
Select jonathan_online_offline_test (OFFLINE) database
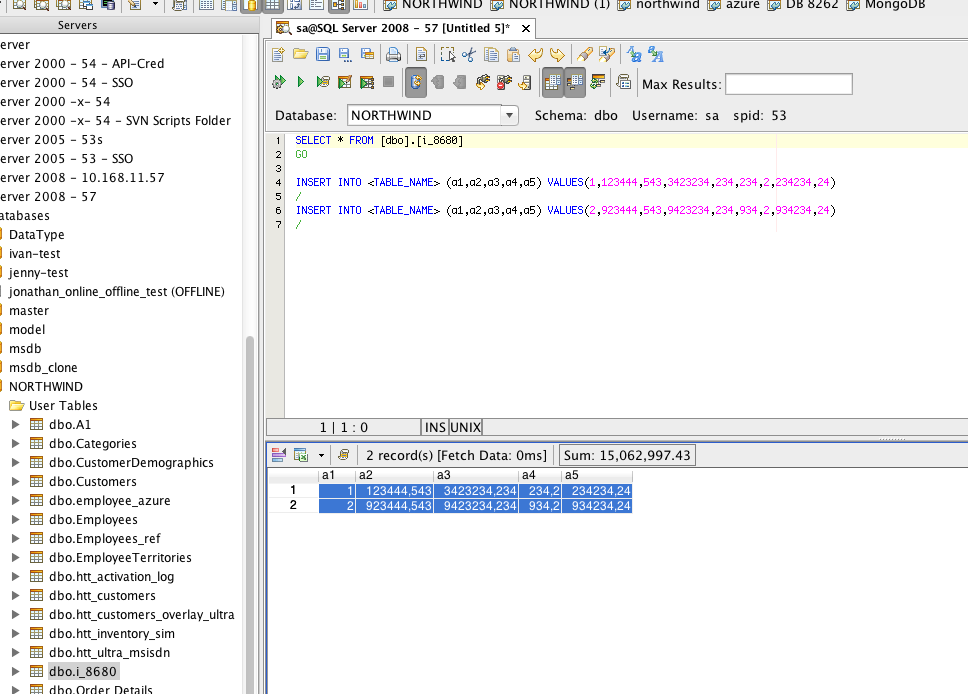click(x=116, y=291)
